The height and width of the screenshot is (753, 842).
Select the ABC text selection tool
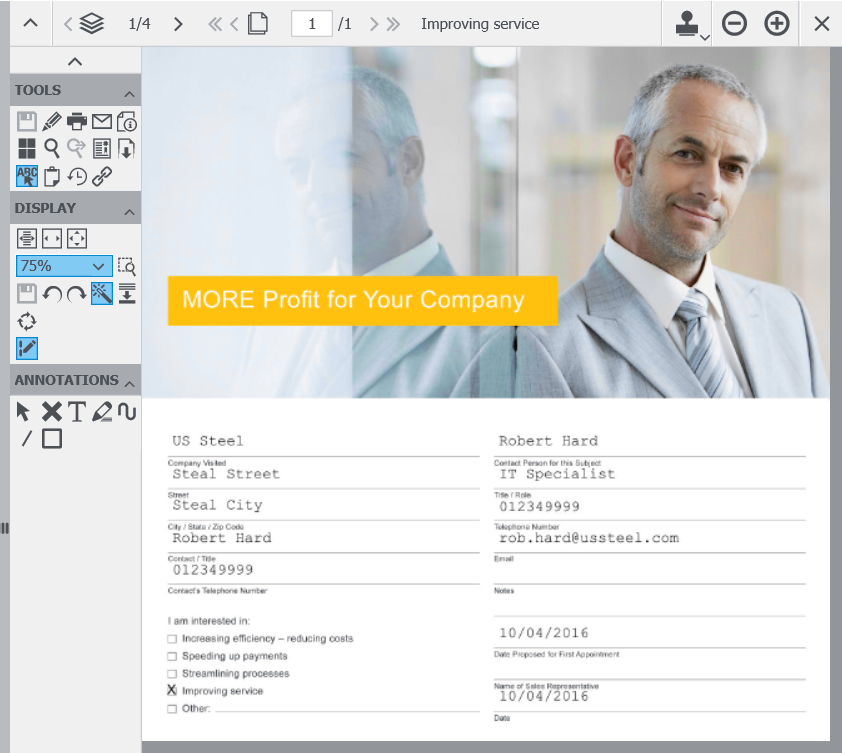pos(27,176)
